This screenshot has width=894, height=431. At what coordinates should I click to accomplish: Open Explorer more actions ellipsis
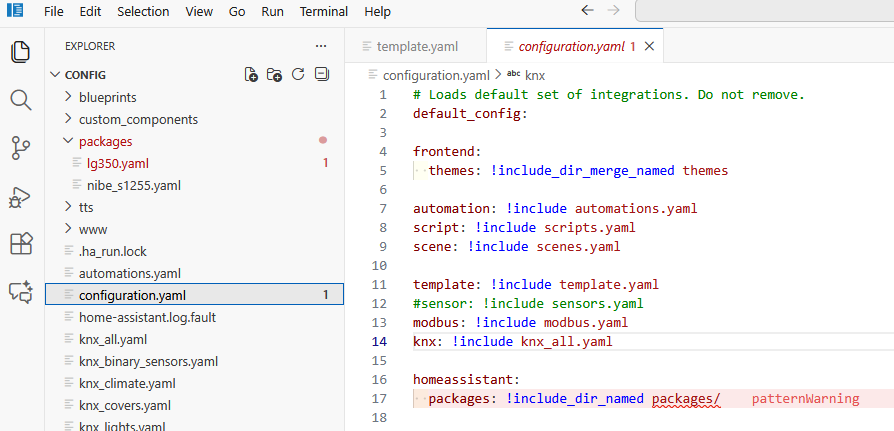[x=320, y=46]
